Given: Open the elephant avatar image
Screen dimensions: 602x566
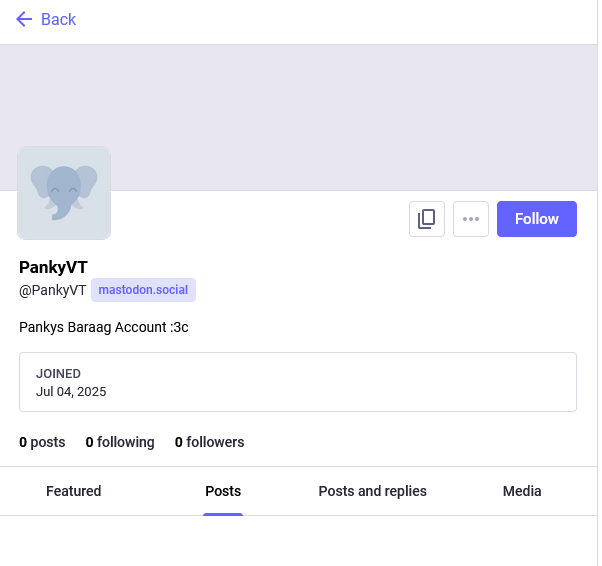Looking at the screenshot, I should (64, 193).
